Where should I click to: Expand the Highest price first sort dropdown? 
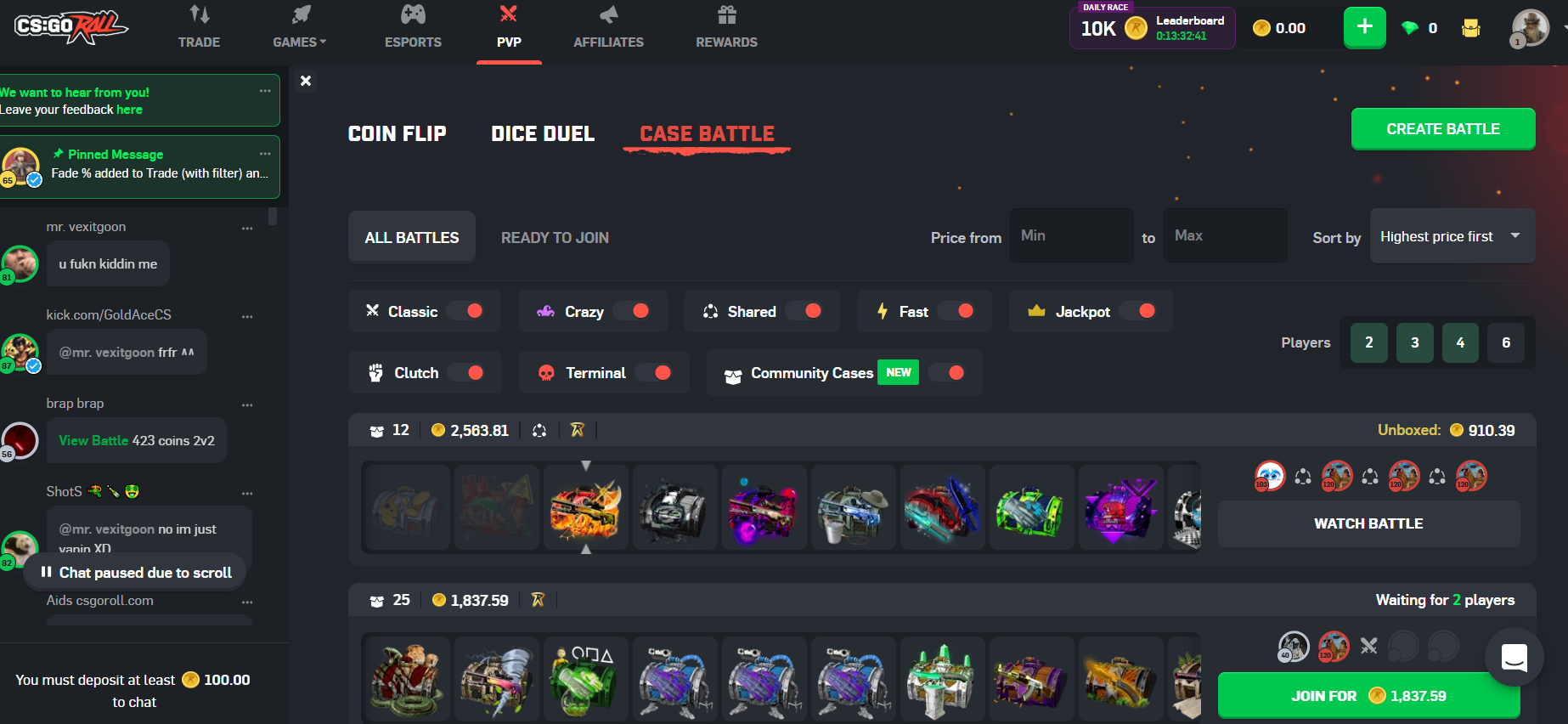point(1452,236)
